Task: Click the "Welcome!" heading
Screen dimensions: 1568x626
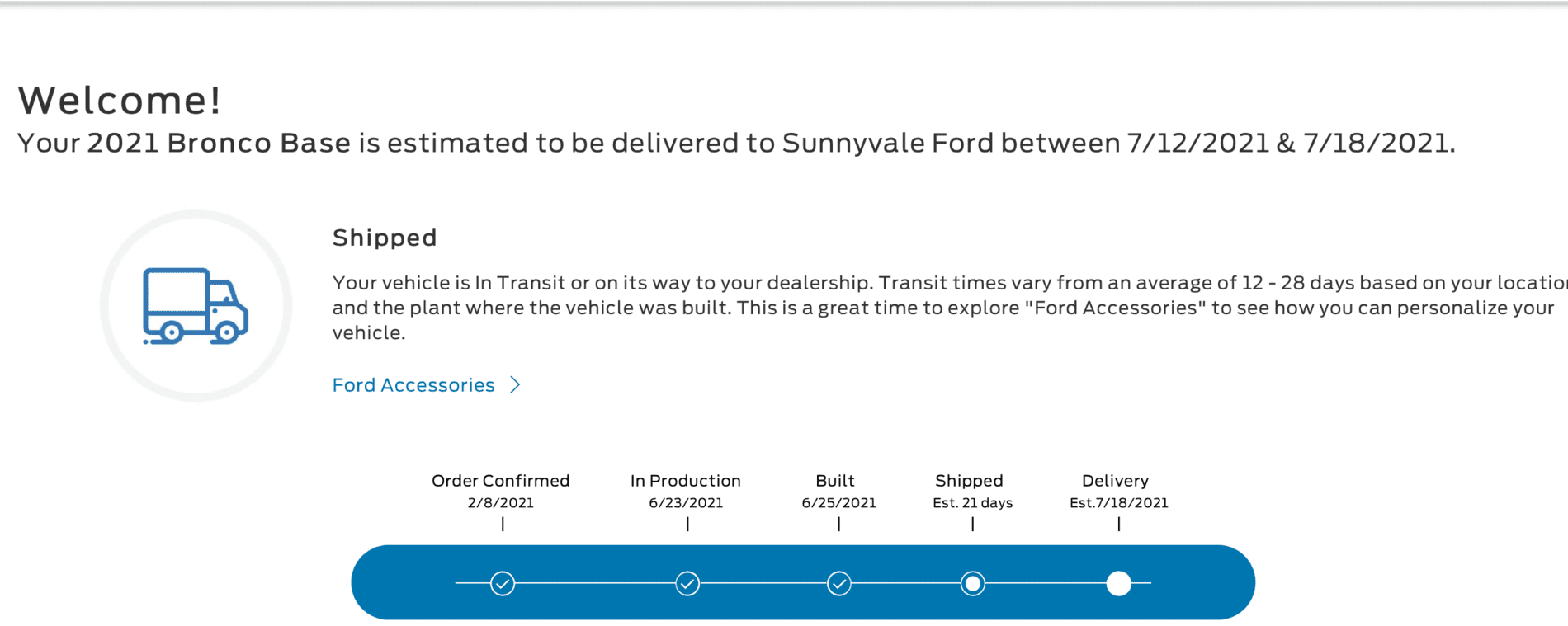Action: pos(120,101)
